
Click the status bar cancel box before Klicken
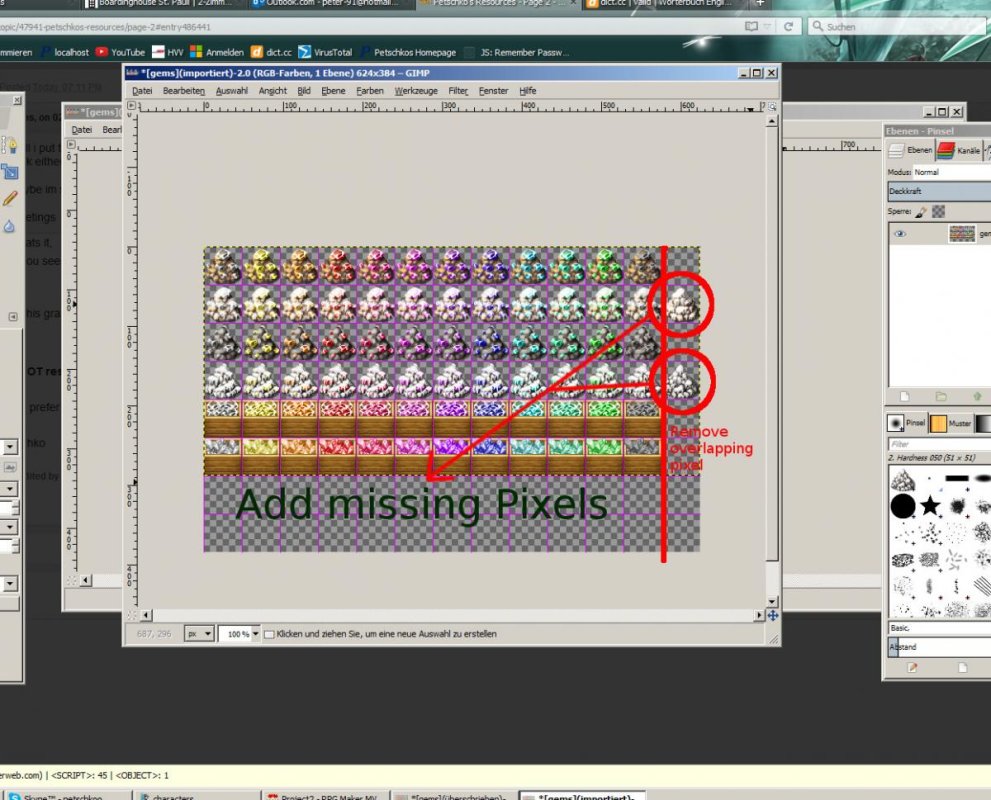point(269,634)
